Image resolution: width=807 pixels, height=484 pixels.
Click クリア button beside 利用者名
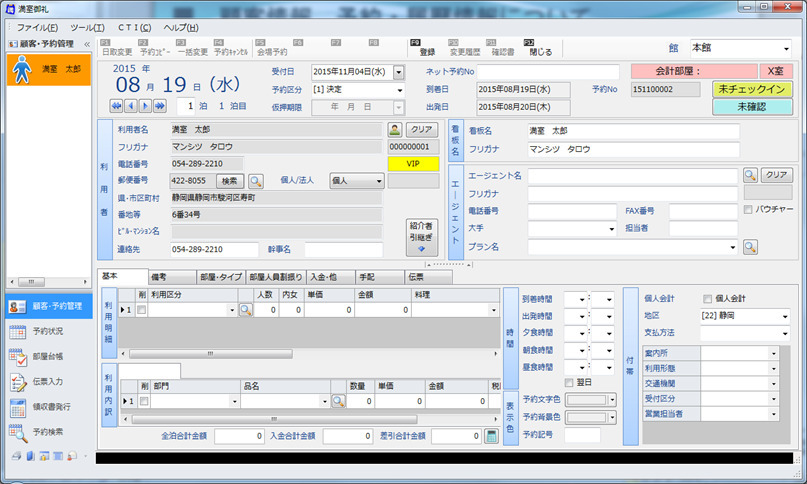(422, 129)
